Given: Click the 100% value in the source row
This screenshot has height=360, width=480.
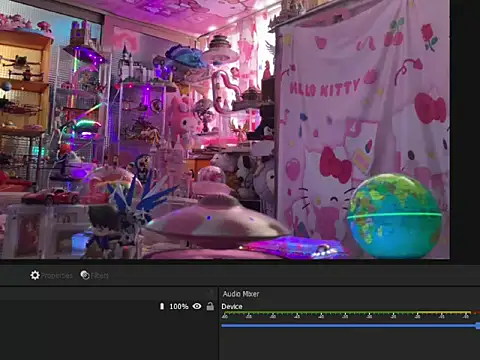Looking at the screenshot, I should coord(179,306).
